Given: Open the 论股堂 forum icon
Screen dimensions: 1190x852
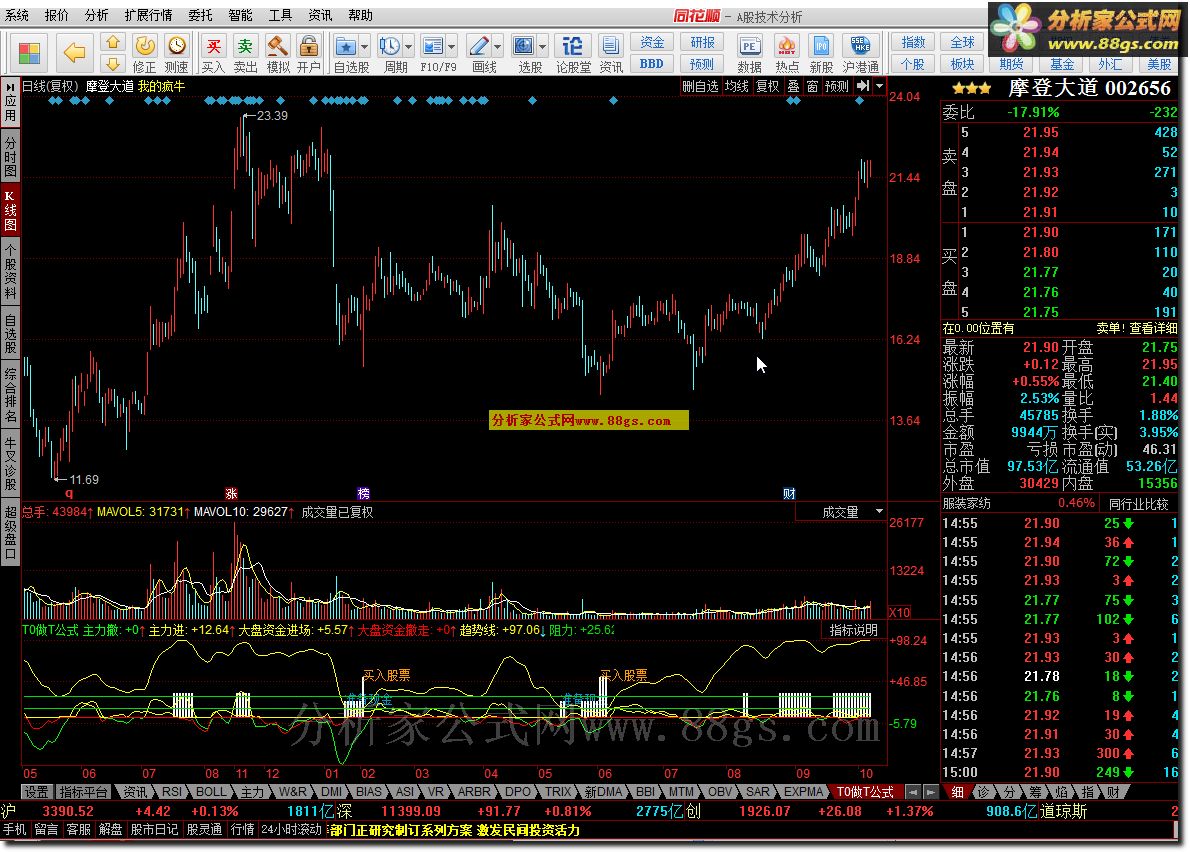Looking at the screenshot, I should click(x=573, y=53).
